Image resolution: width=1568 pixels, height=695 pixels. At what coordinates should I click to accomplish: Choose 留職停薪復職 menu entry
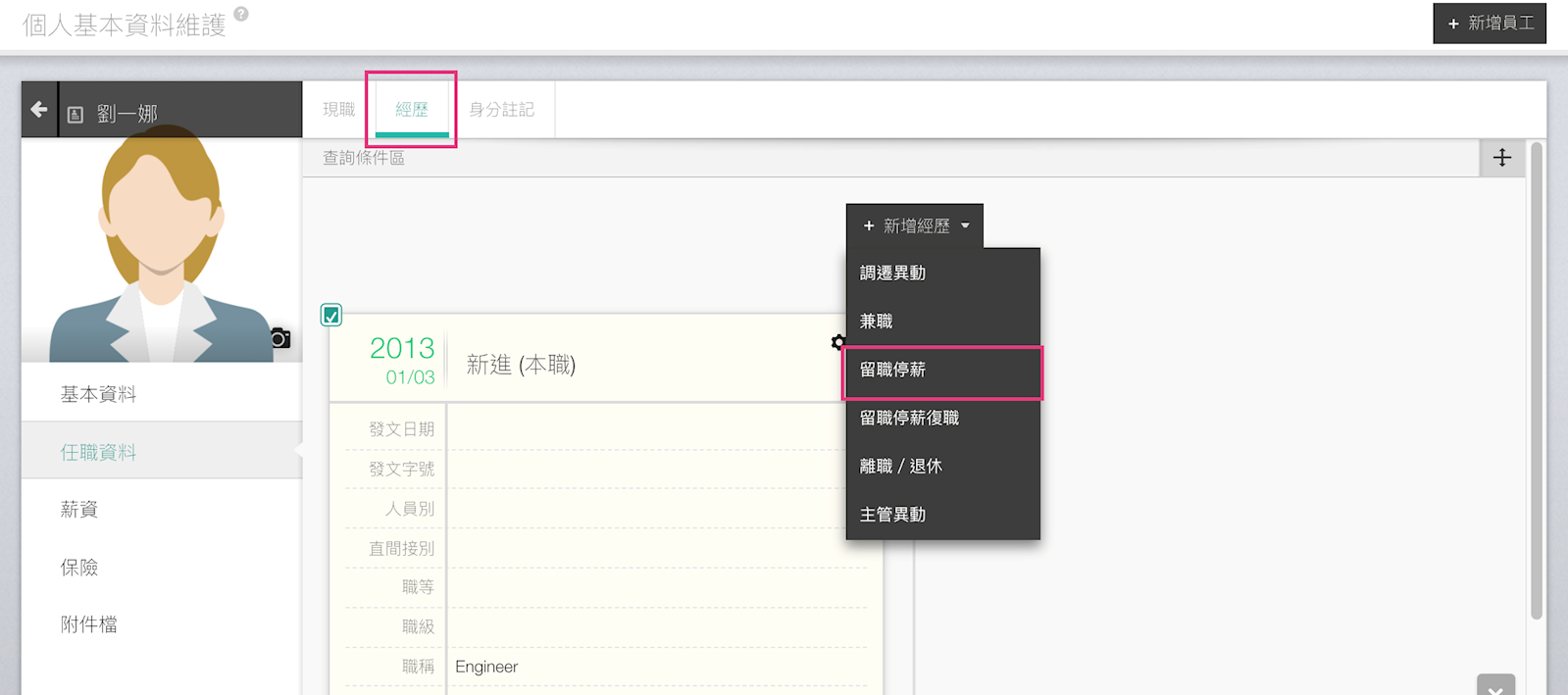909,419
